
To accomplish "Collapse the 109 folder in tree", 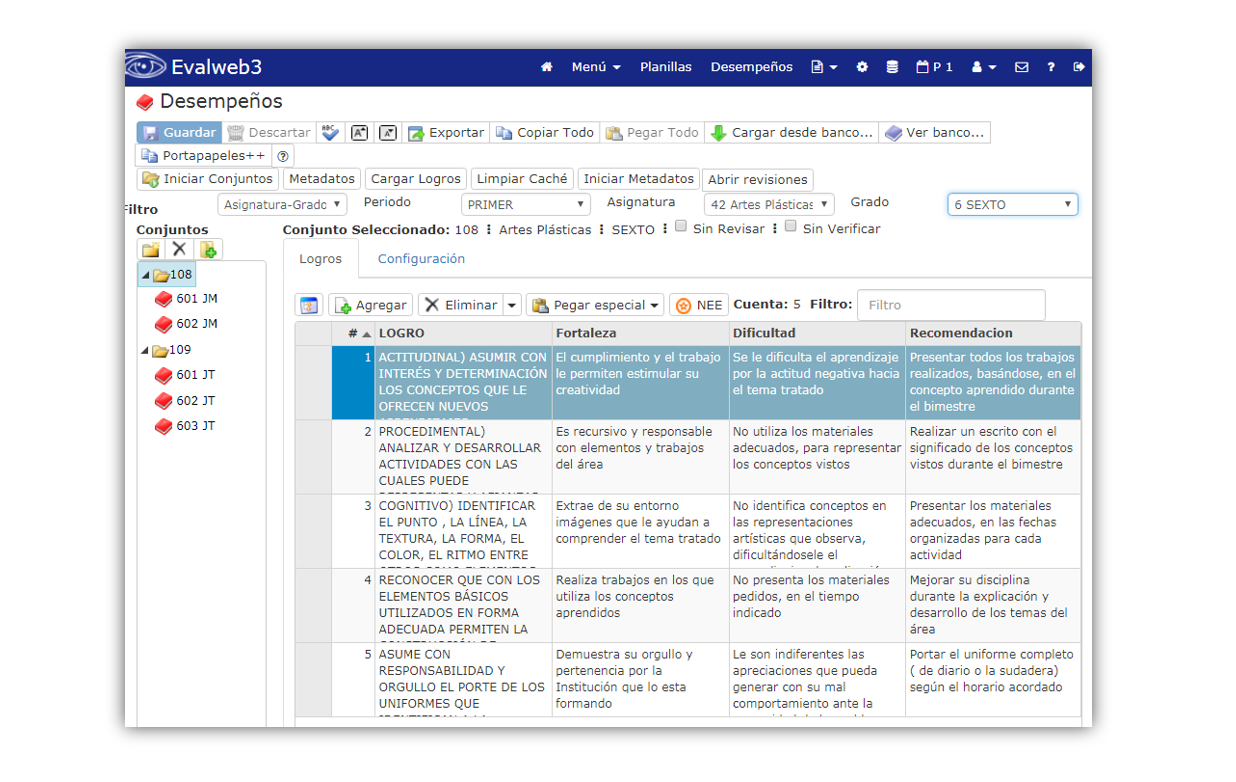I will pyautogui.click(x=145, y=351).
